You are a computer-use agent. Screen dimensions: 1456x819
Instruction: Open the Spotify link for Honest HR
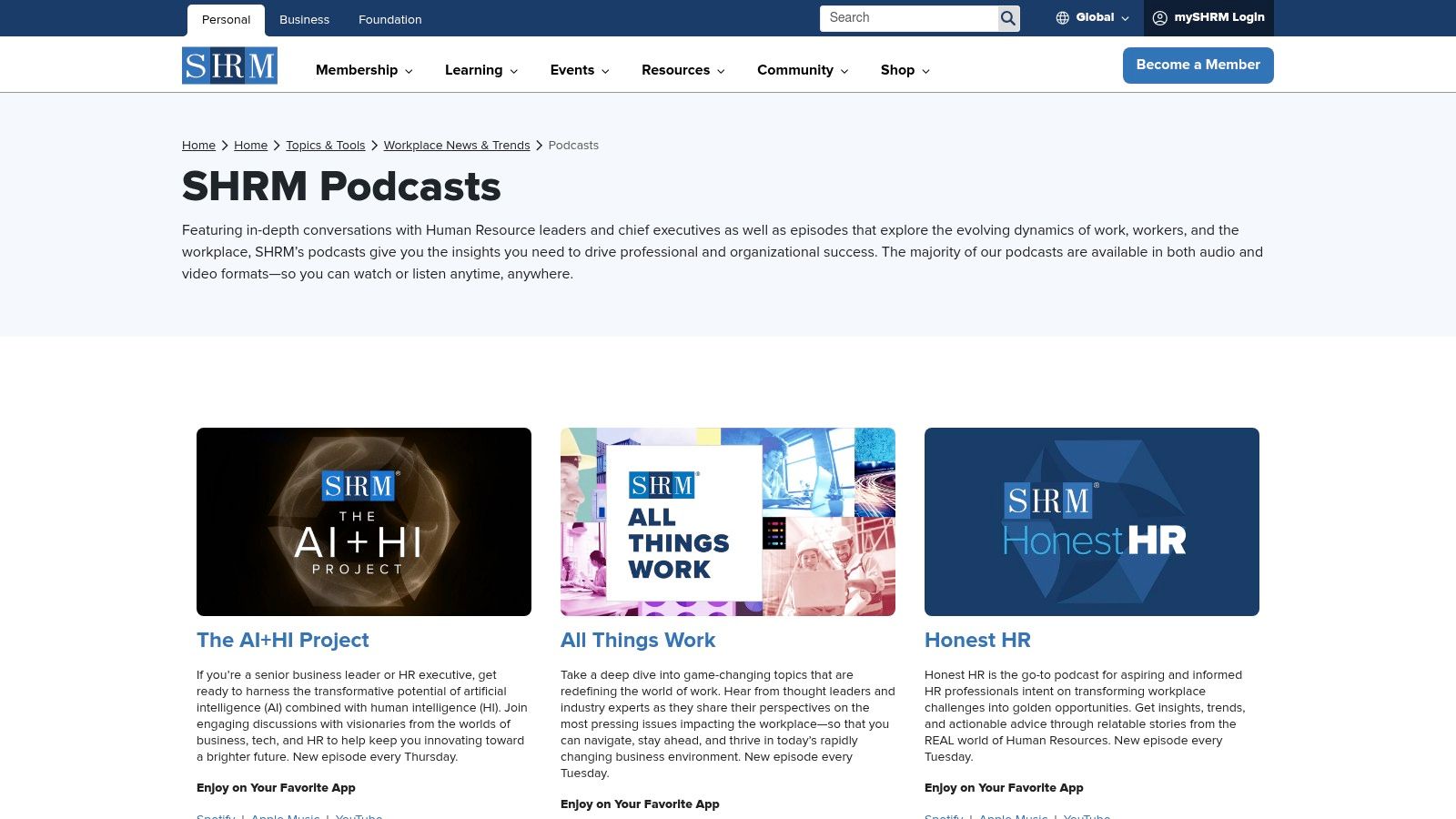944,816
